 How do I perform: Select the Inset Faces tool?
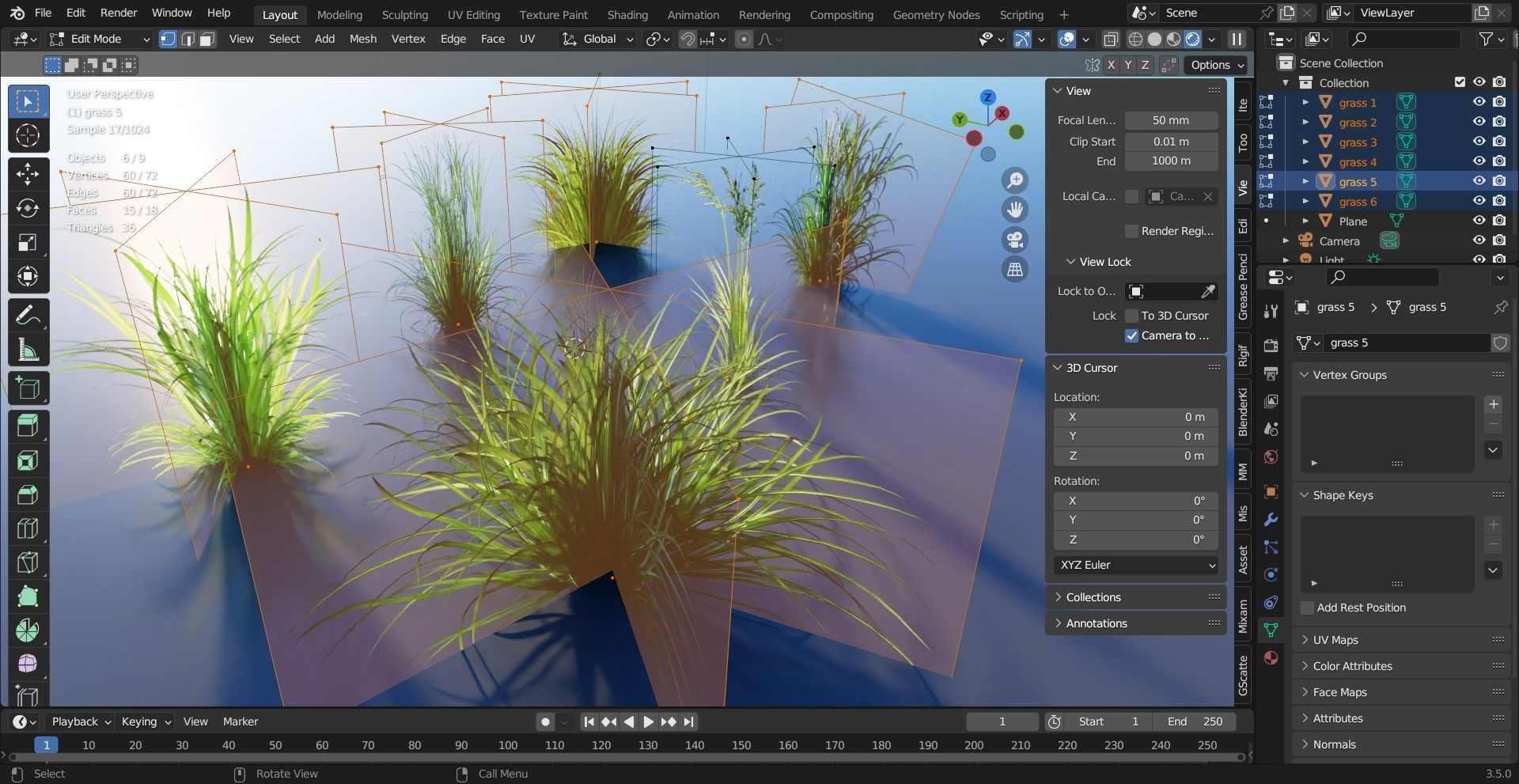[x=28, y=460]
